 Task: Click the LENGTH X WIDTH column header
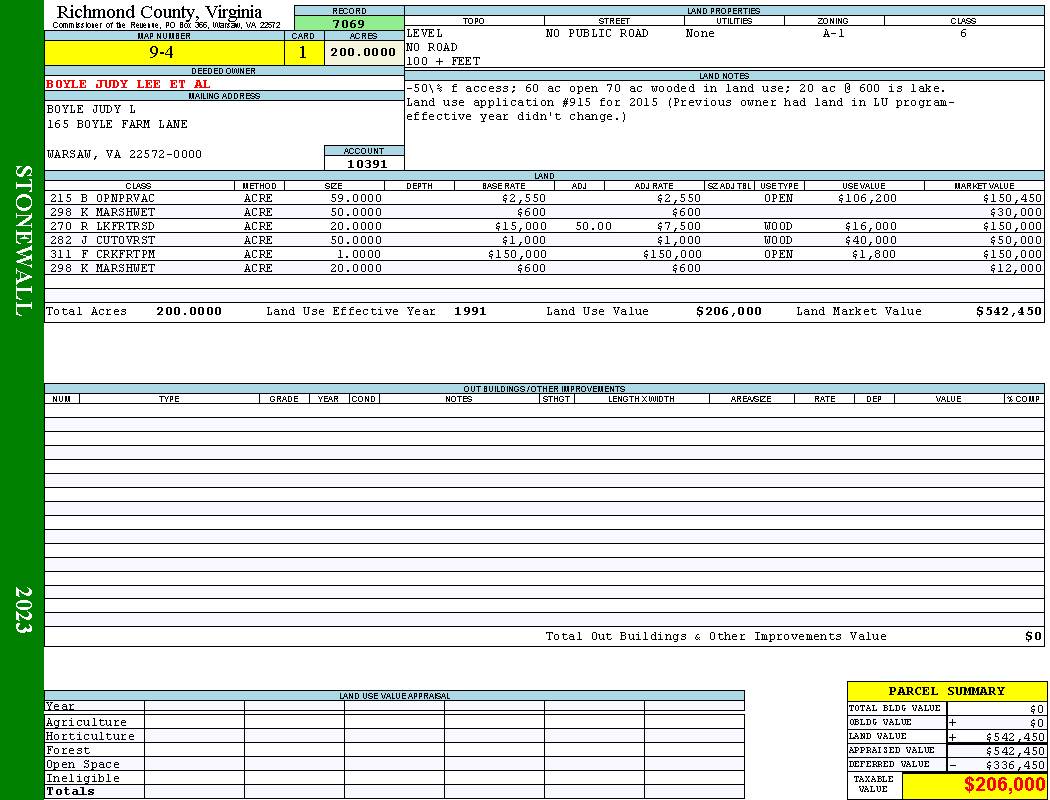[641, 399]
